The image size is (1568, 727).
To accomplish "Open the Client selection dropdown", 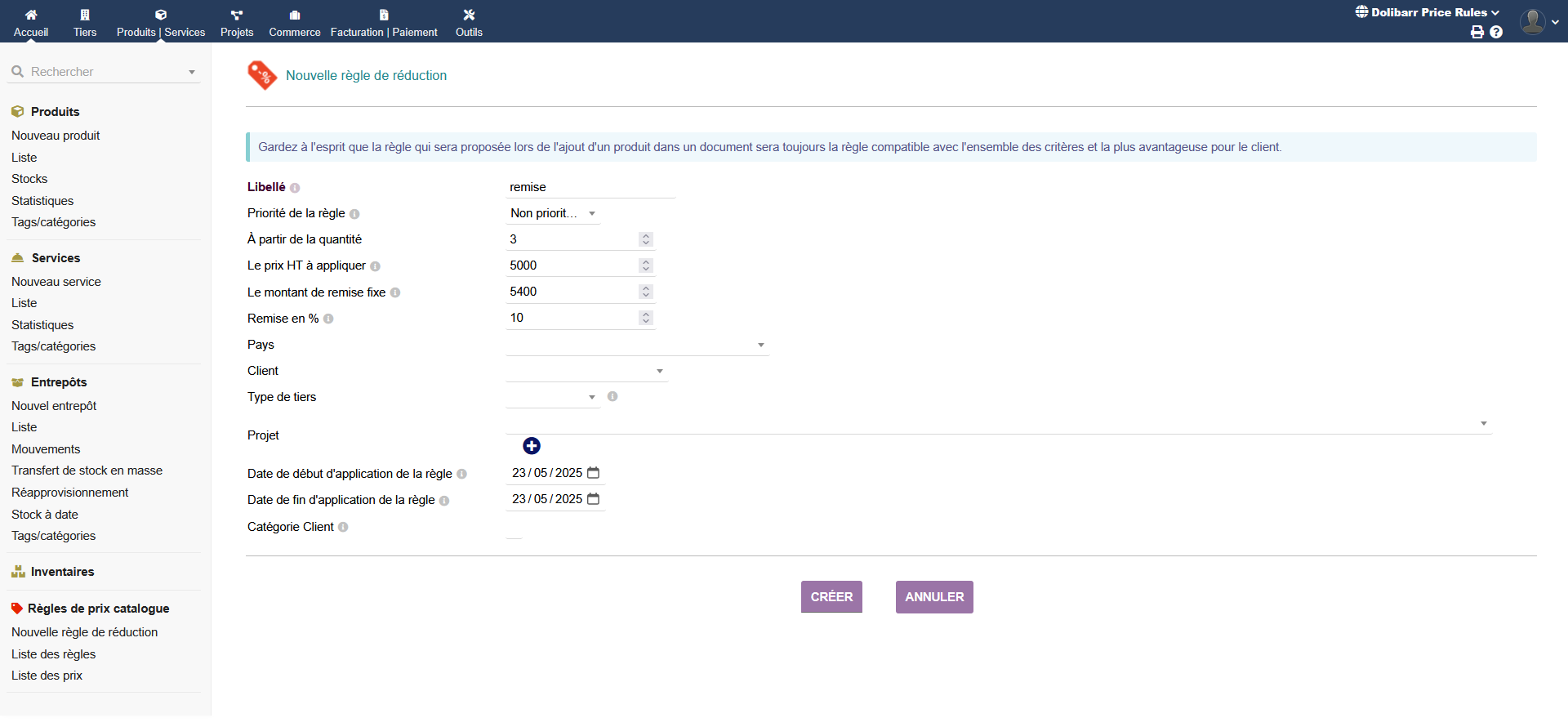I will tap(586, 371).
